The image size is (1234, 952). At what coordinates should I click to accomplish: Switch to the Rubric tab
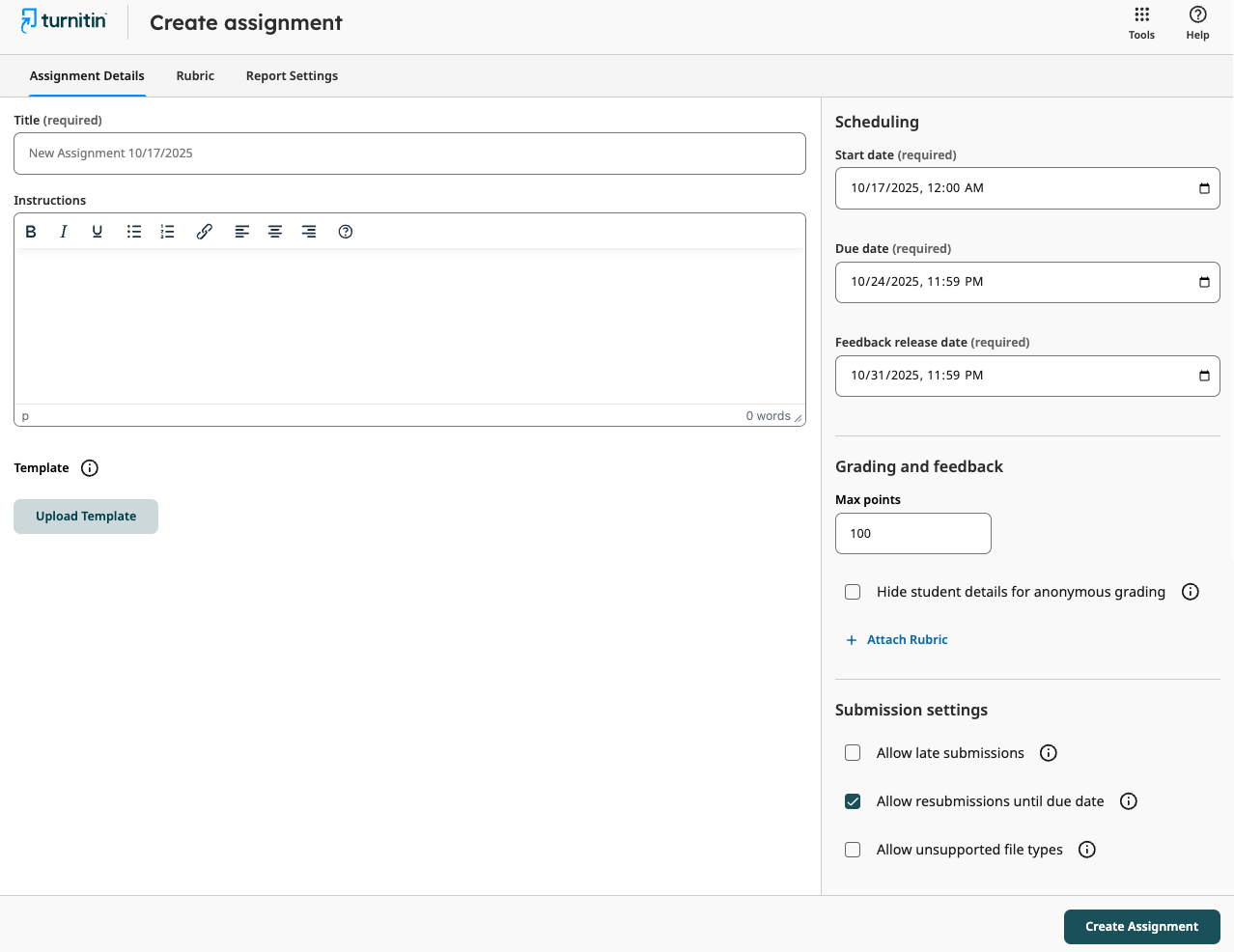coord(195,75)
